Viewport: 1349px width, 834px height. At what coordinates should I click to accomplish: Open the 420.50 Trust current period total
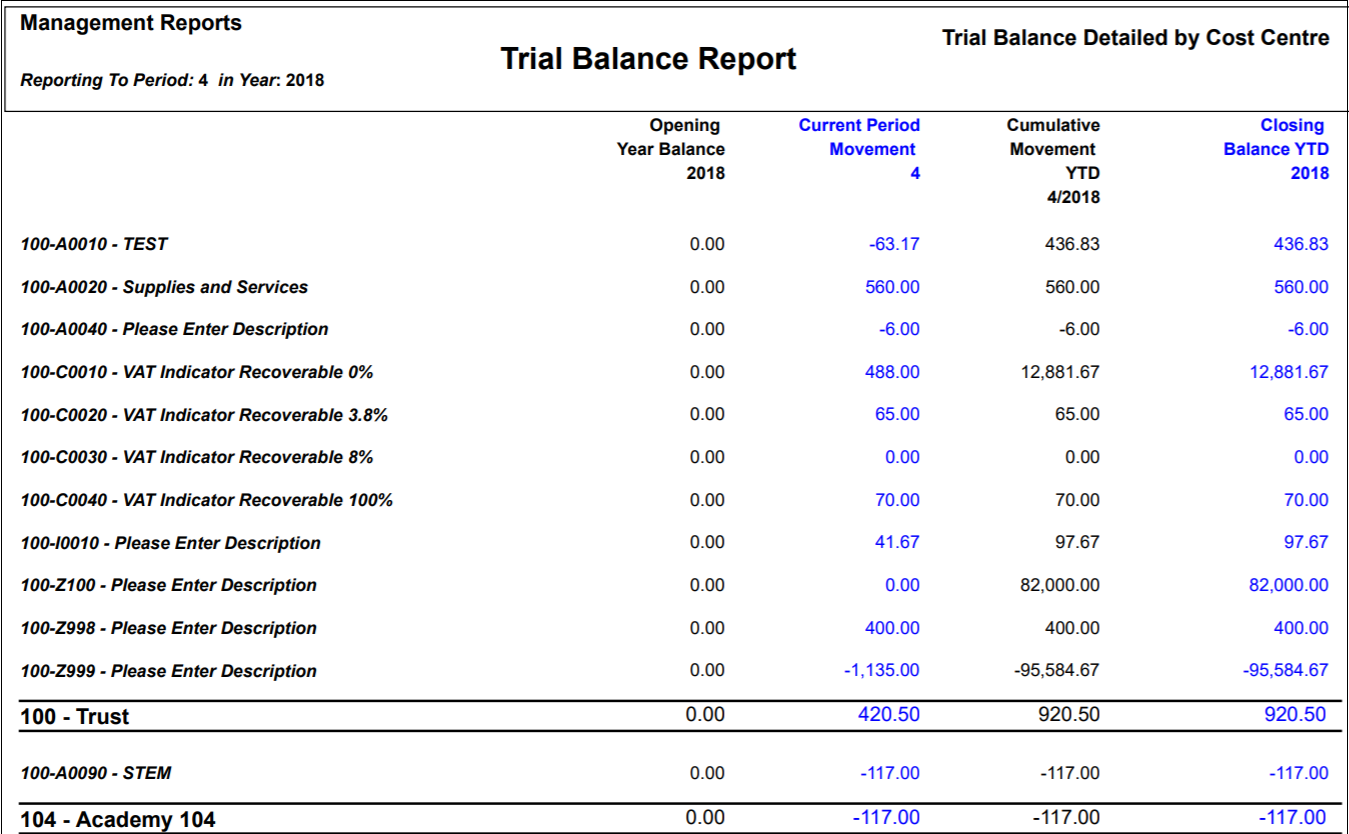click(889, 714)
